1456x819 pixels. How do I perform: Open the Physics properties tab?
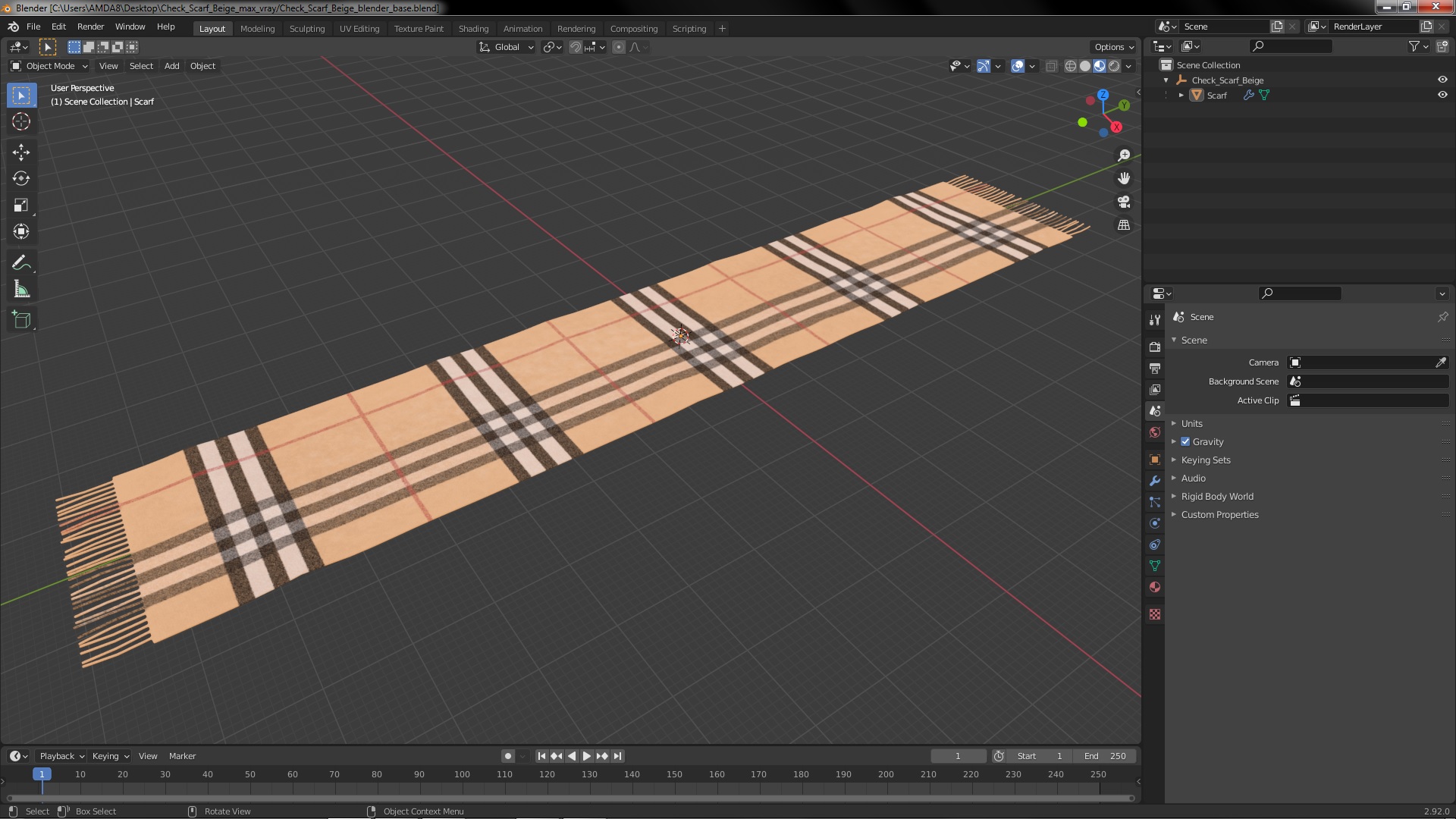1155,523
